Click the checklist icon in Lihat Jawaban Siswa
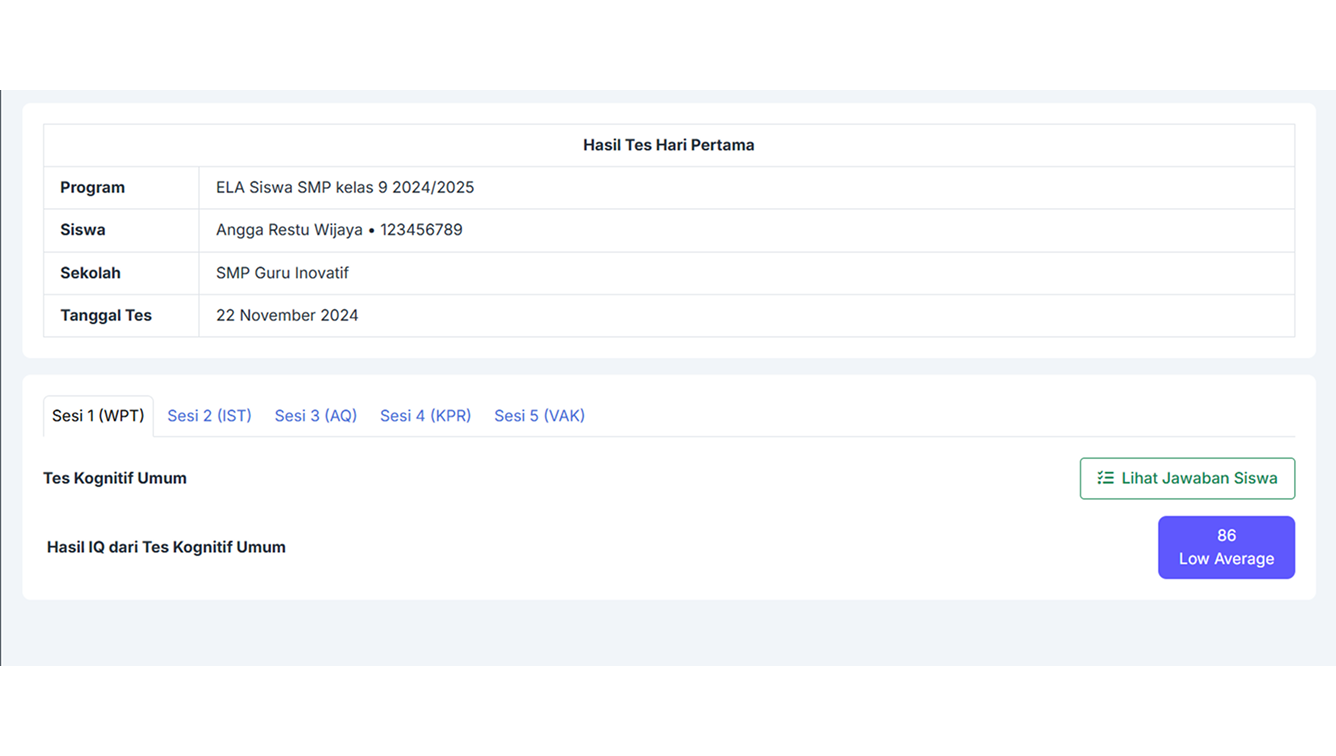The image size is (1336, 756). tap(1105, 478)
